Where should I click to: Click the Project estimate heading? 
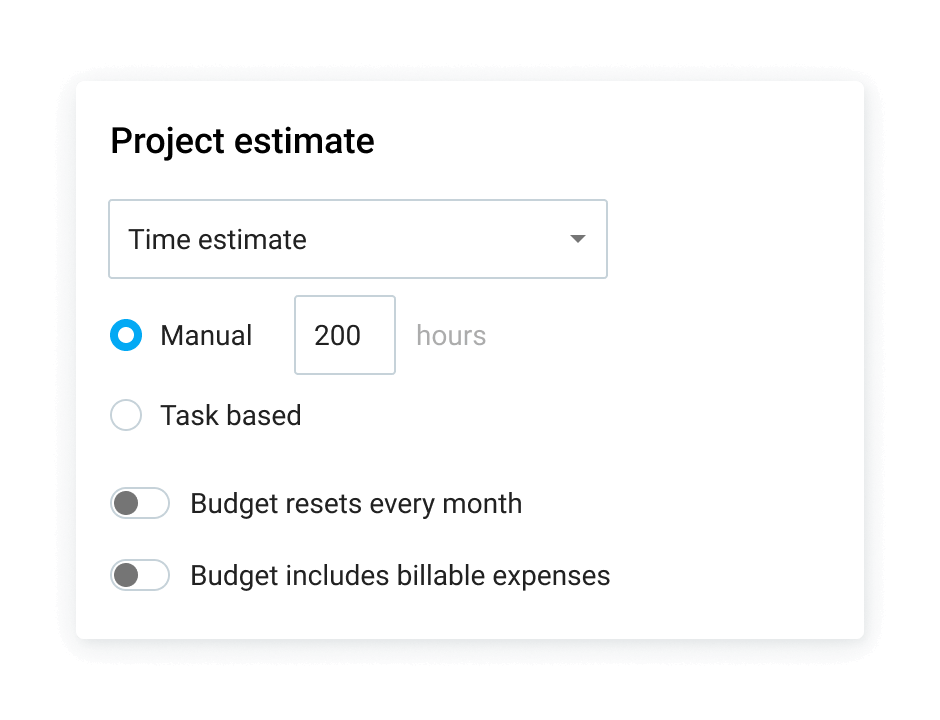241,141
